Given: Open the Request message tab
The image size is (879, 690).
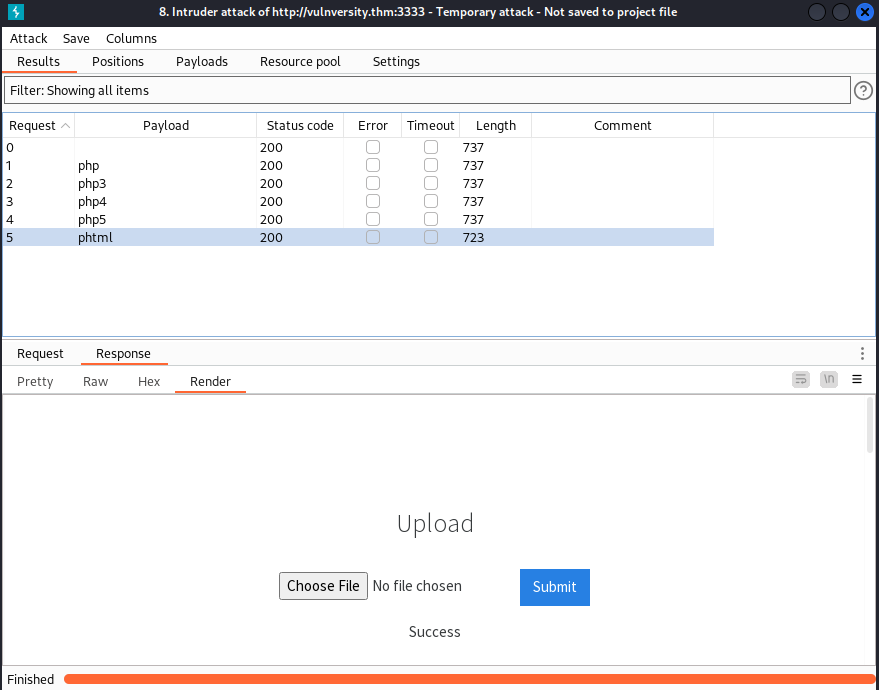Looking at the screenshot, I should [x=40, y=354].
